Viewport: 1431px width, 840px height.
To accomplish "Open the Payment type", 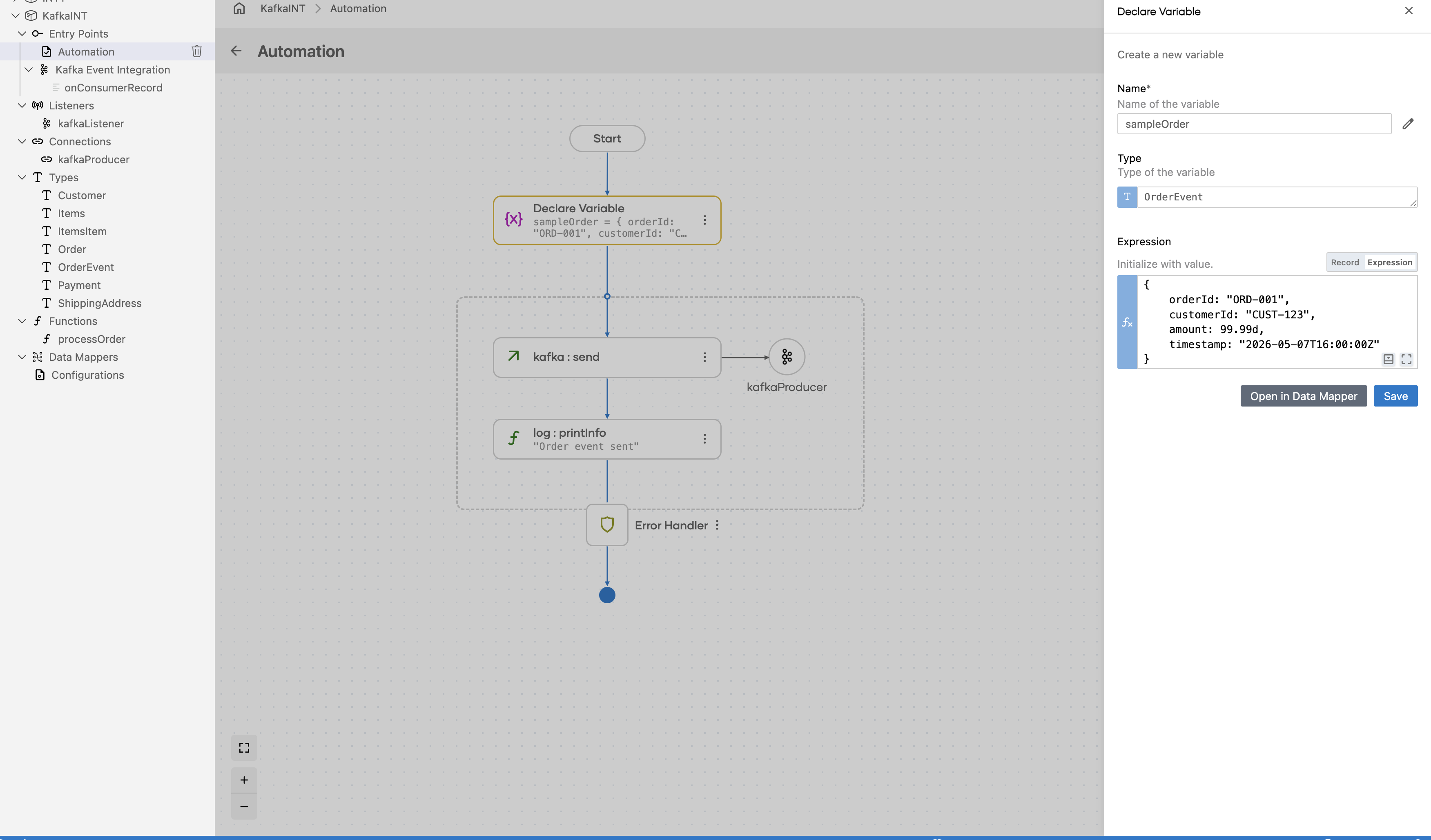I will [x=79, y=285].
